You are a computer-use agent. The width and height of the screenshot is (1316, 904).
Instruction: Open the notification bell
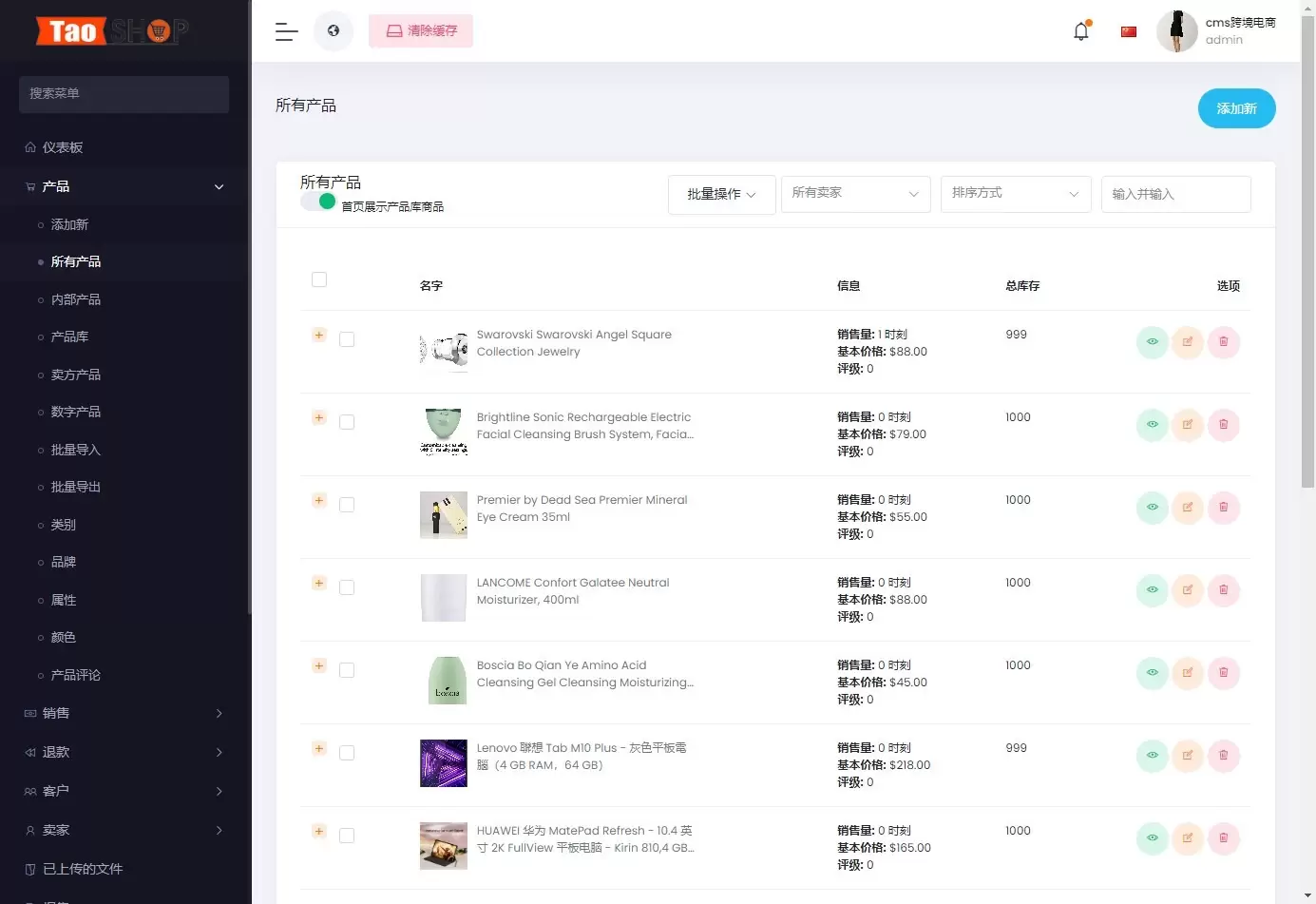pos(1081,30)
